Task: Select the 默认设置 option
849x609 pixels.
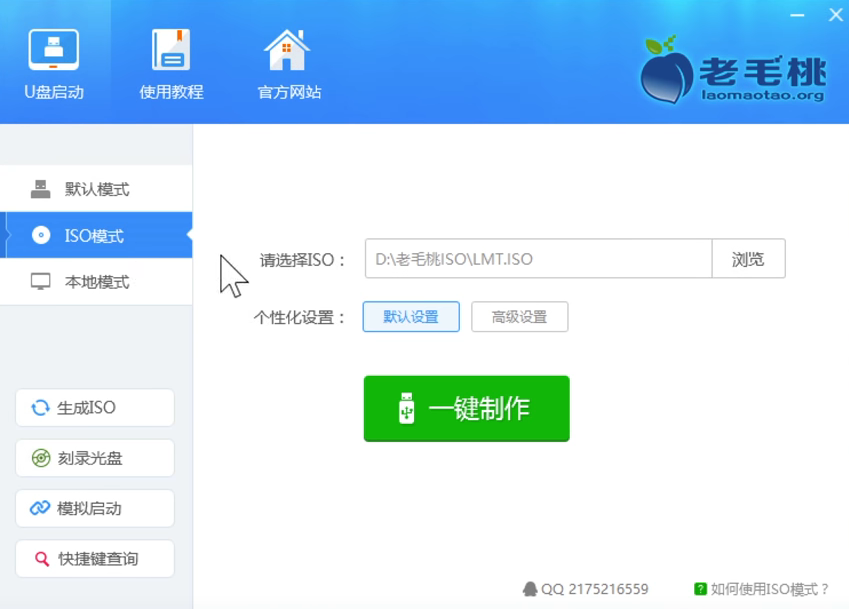Action: point(409,316)
